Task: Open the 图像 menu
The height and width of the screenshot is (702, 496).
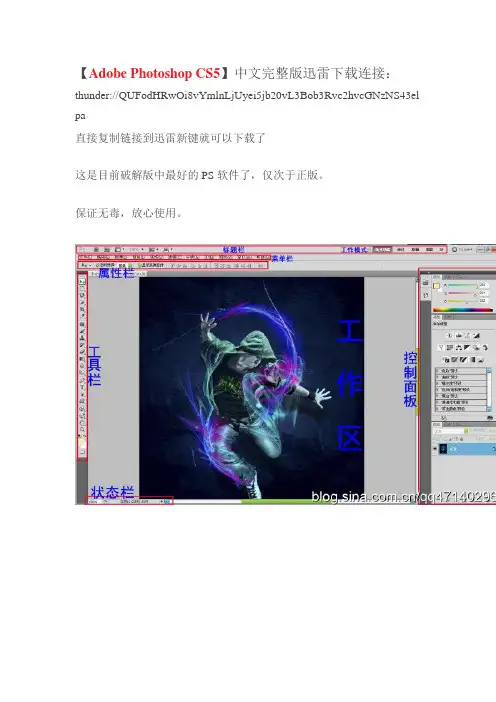Action: [x=120, y=257]
